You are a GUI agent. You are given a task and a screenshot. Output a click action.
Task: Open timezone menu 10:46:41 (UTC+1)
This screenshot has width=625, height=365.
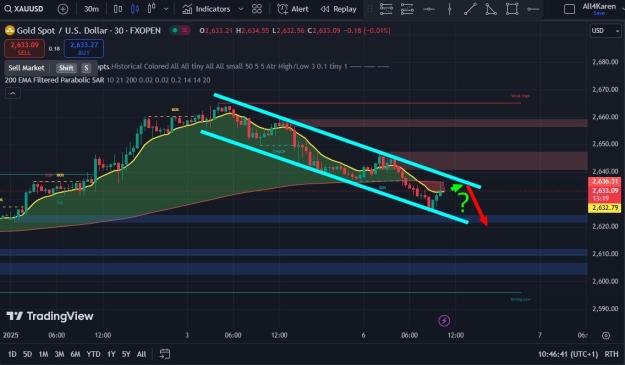click(568, 354)
